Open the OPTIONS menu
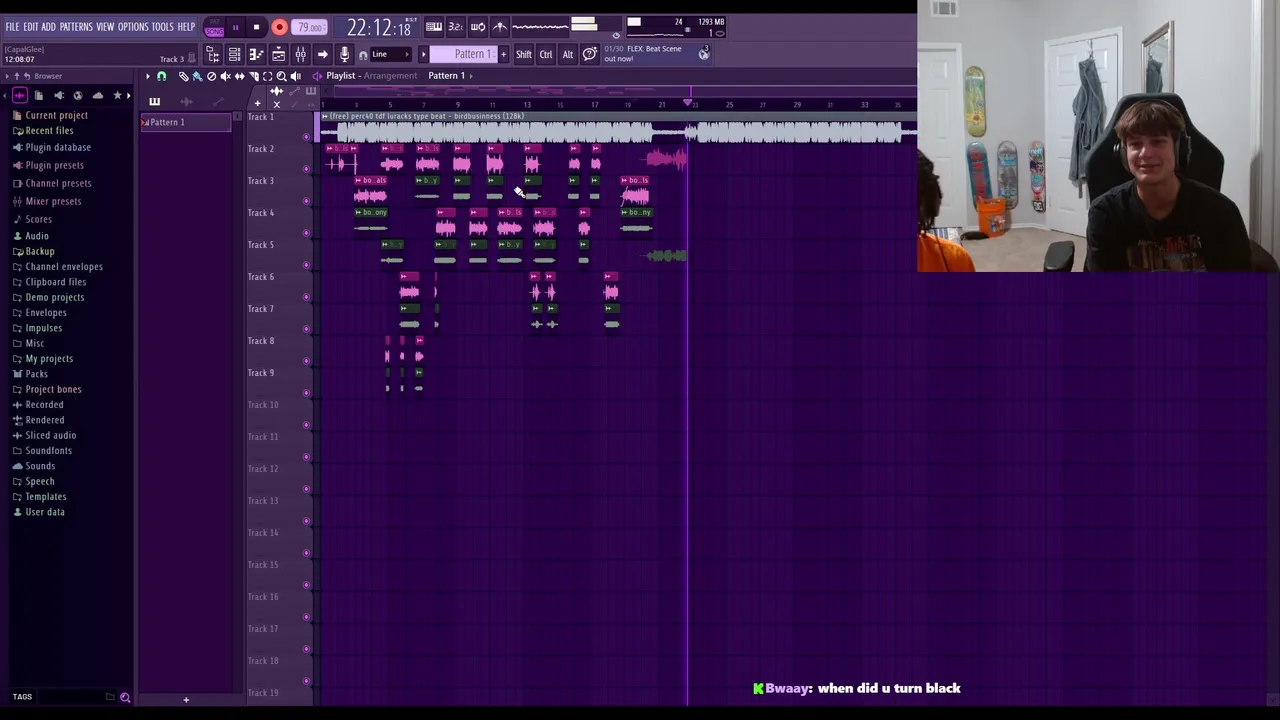Viewport: 1280px width, 720px height. click(133, 27)
